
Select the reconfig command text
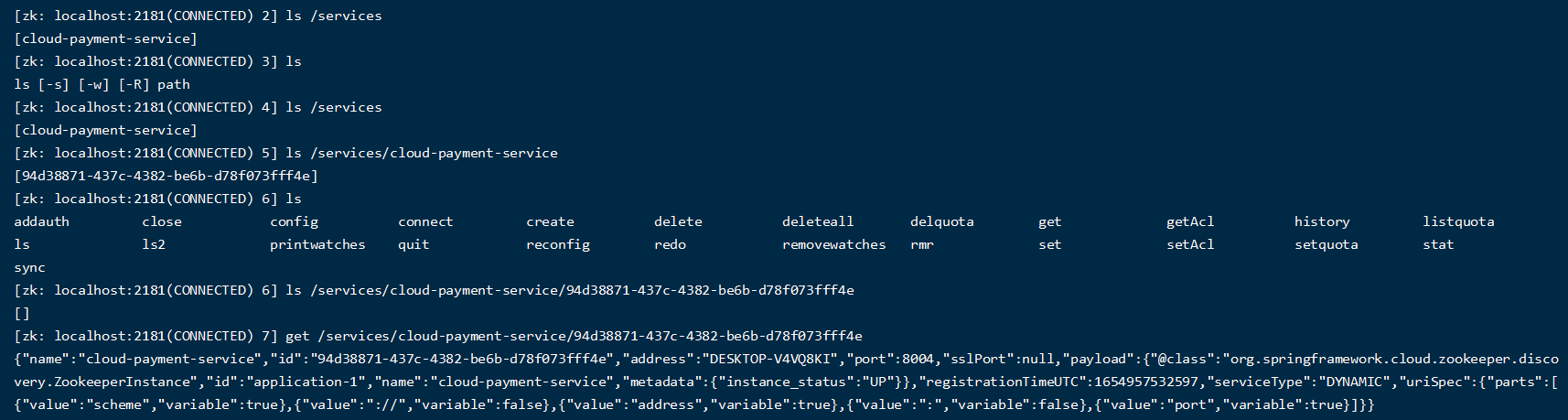(557, 244)
